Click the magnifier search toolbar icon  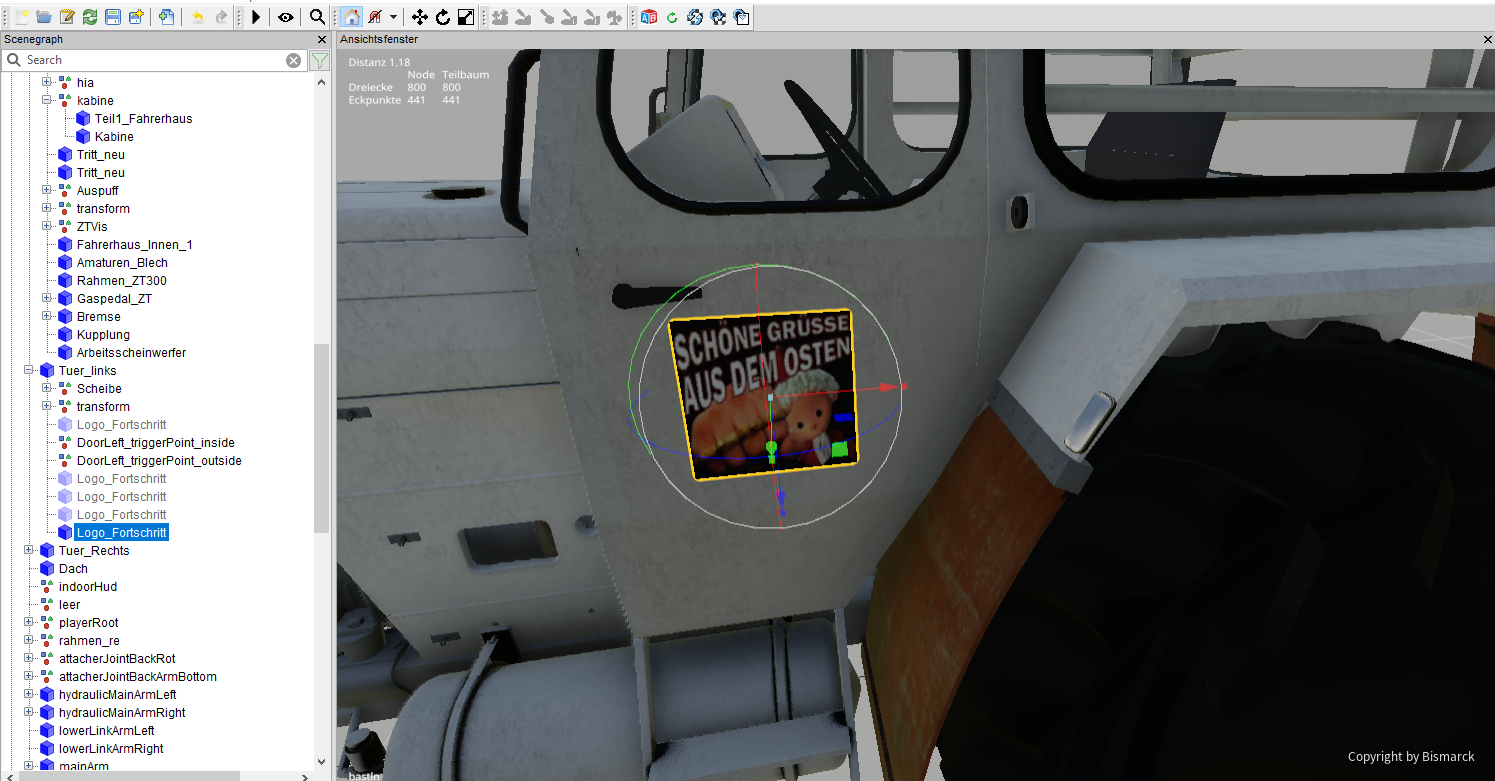[317, 17]
